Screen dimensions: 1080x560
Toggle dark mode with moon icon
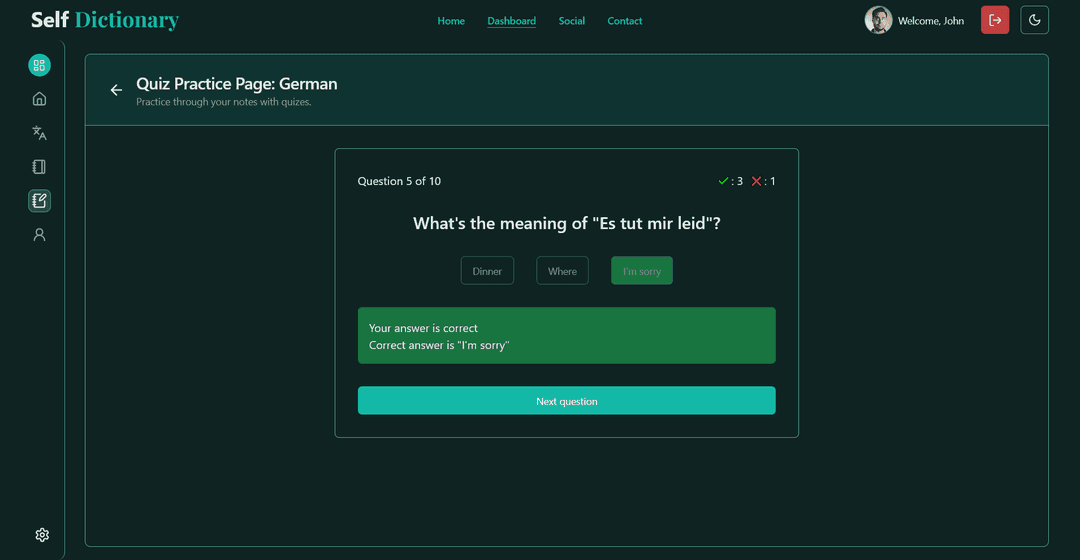pos(1034,20)
